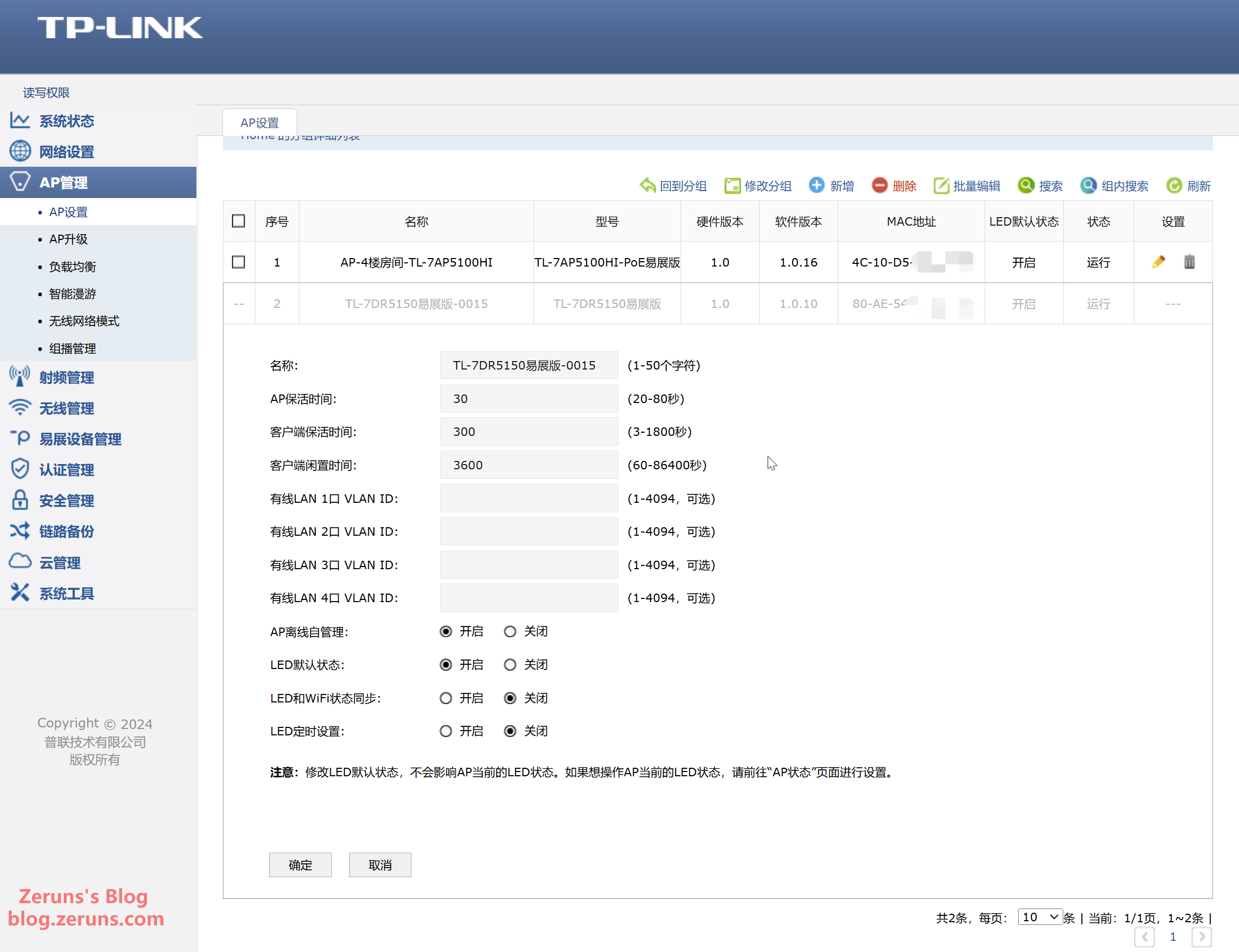Screen dimensions: 1239x952
Task: Select 组播管理 submenu item
Action: pyautogui.click(x=73, y=348)
